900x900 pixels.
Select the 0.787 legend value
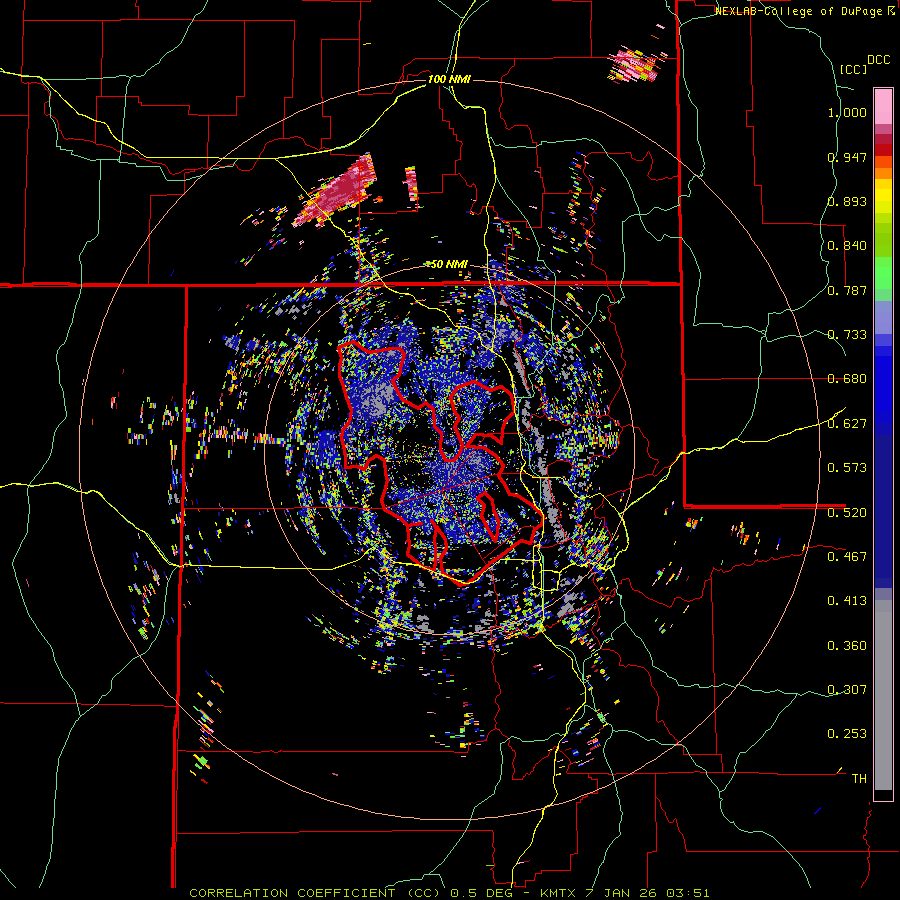tap(847, 290)
